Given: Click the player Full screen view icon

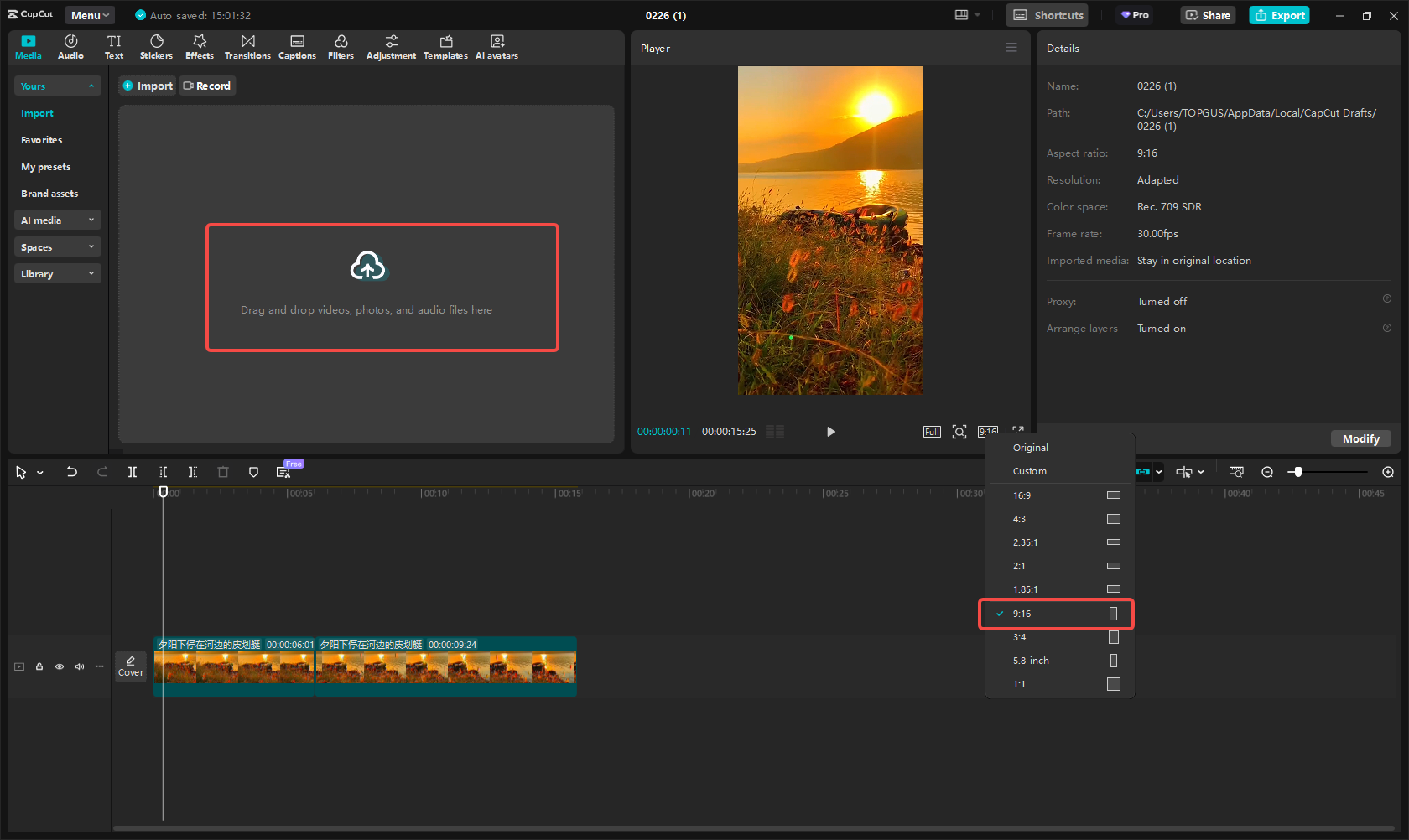Looking at the screenshot, I should pos(932,432).
